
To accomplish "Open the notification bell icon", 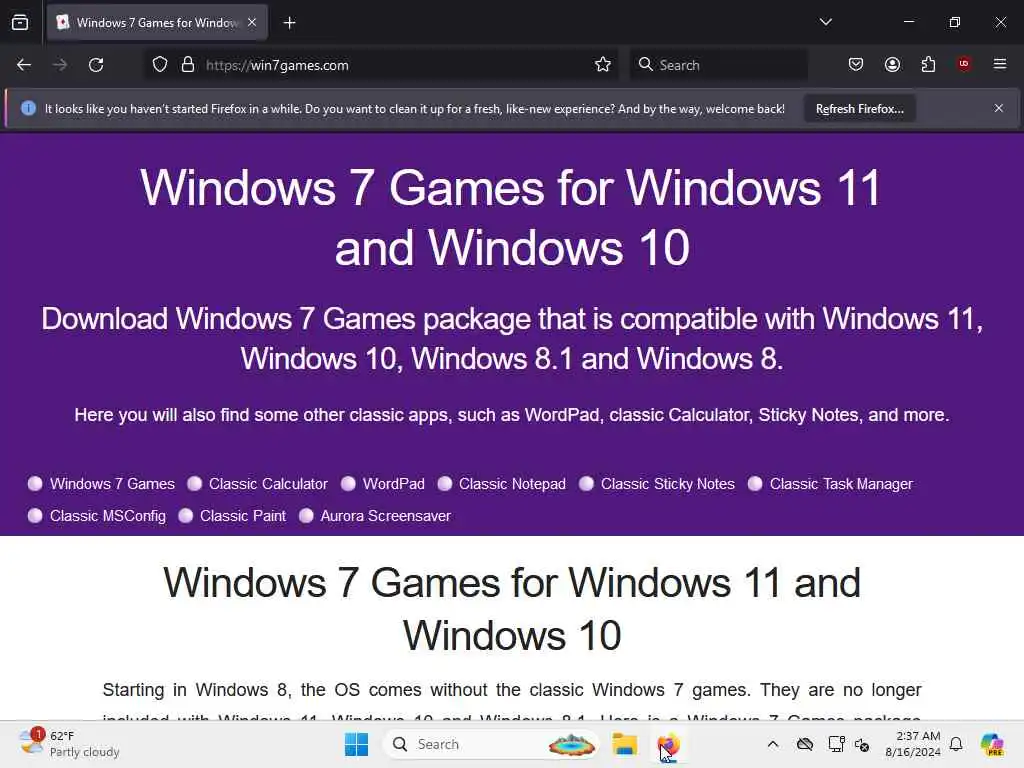I will coord(956,744).
